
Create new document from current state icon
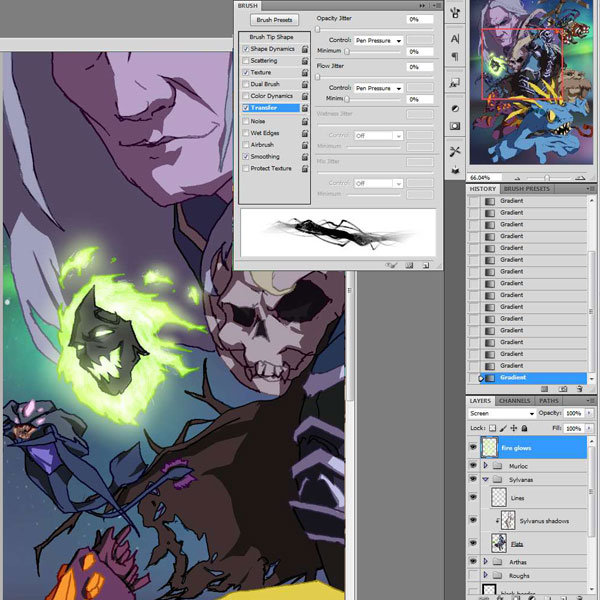tap(545, 389)
